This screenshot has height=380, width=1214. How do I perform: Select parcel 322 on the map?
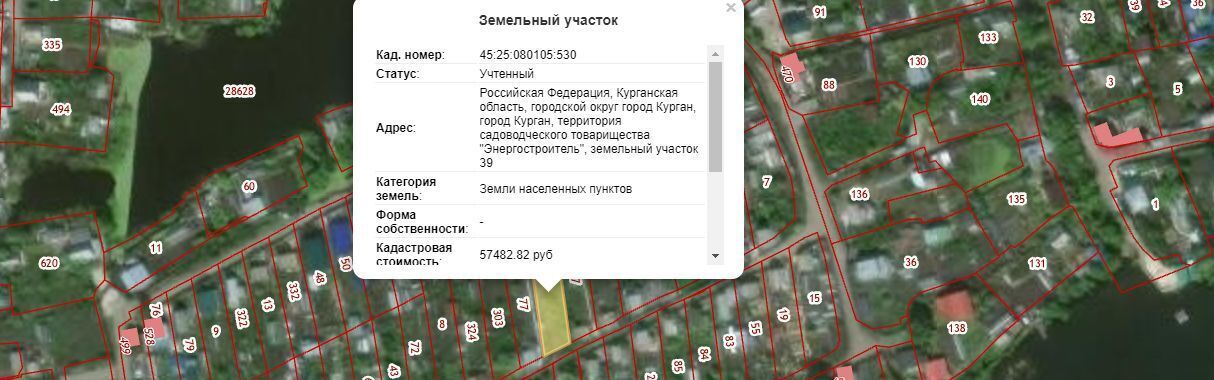[242, 319]
